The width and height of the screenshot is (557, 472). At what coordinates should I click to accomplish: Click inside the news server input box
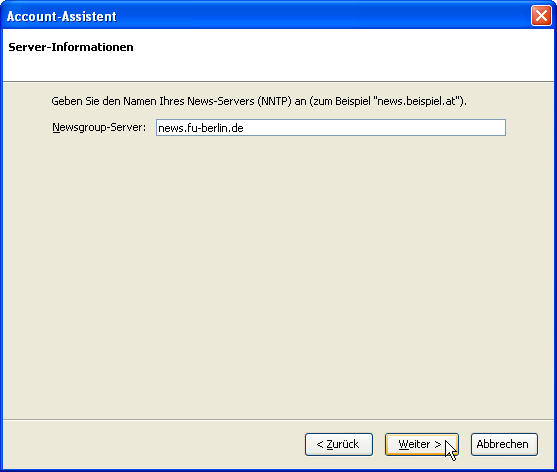point(331,128)
